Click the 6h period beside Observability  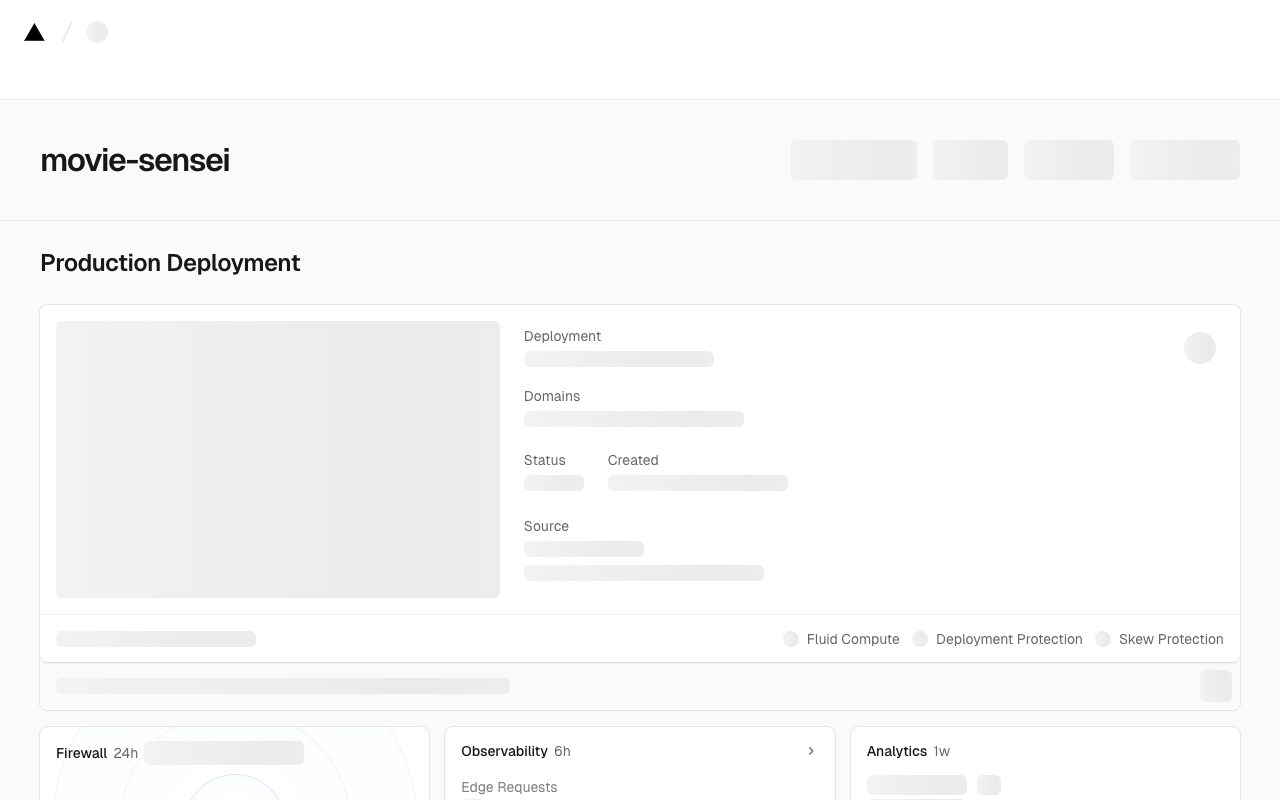tap(562, 751)
